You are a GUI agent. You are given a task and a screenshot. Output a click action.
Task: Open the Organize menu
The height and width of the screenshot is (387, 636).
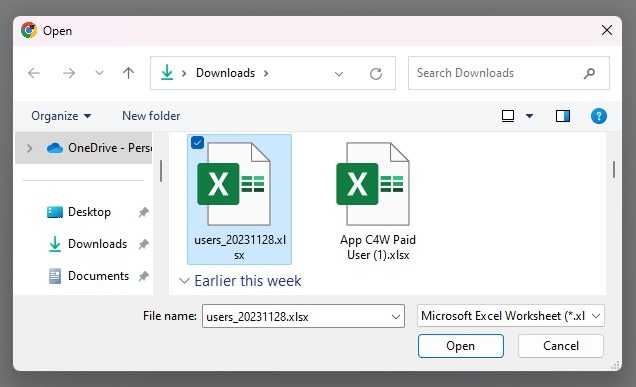[x=61, y=116]
